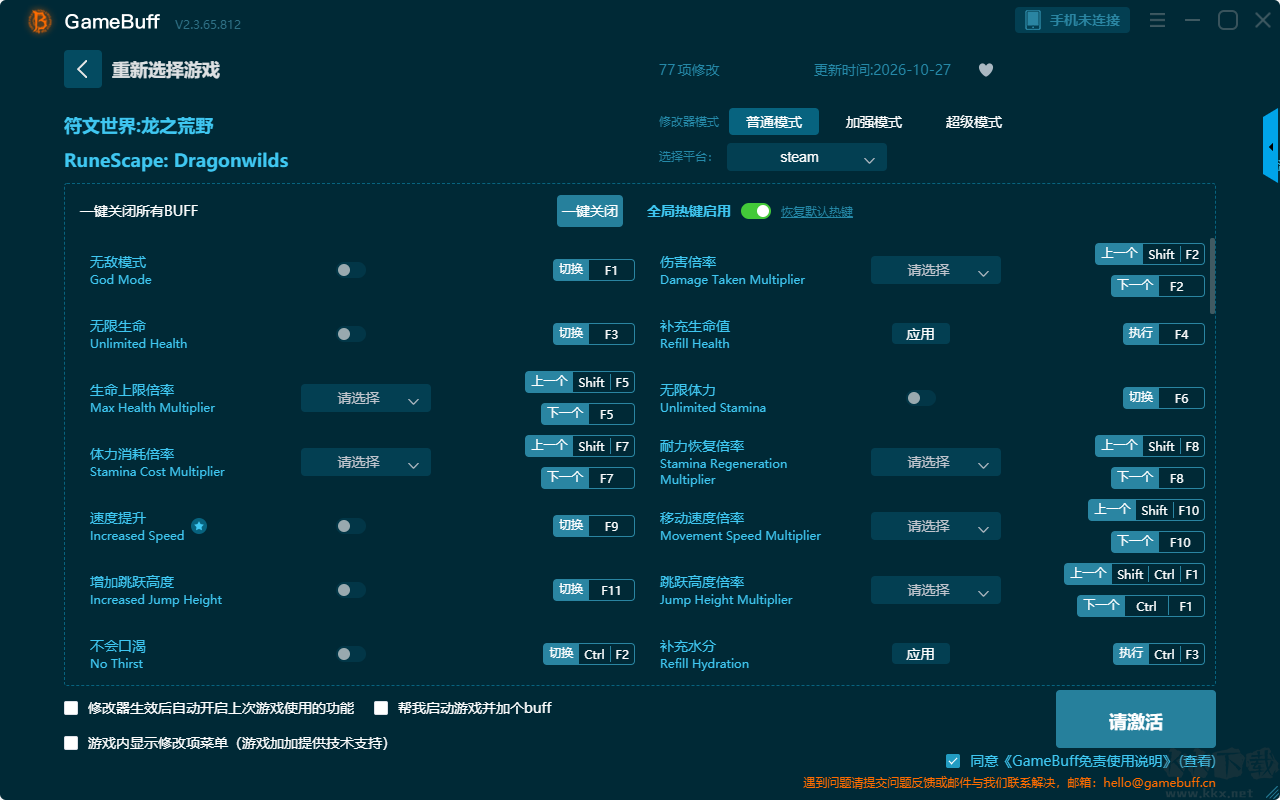
Task: Open the steam platform dropdown
Action: tap(807, 157)
